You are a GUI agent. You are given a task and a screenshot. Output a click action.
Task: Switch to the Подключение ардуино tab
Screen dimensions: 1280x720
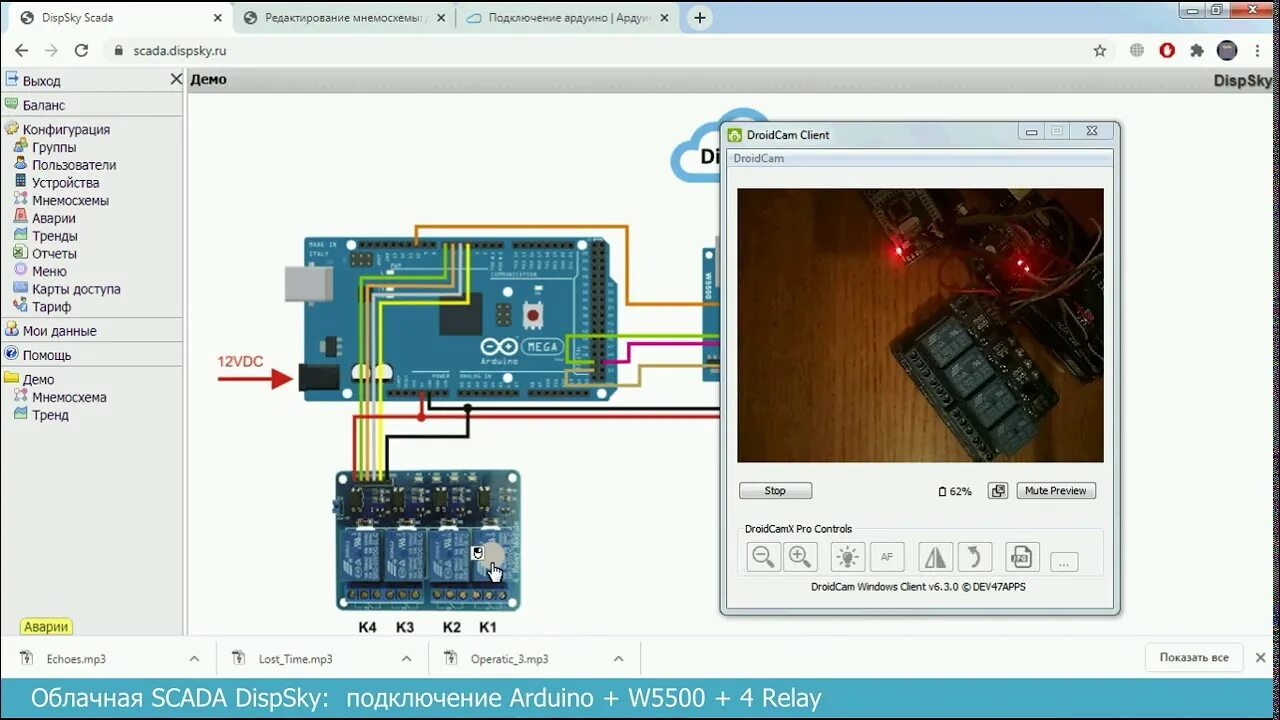click(x=569, y=18)
